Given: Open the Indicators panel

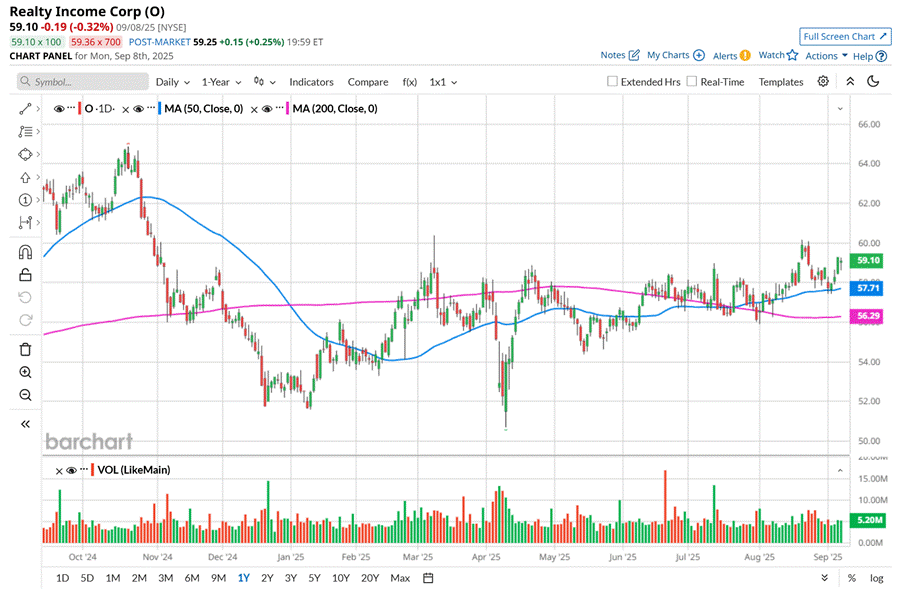Looking at the screenshot, I should (311, 82).
